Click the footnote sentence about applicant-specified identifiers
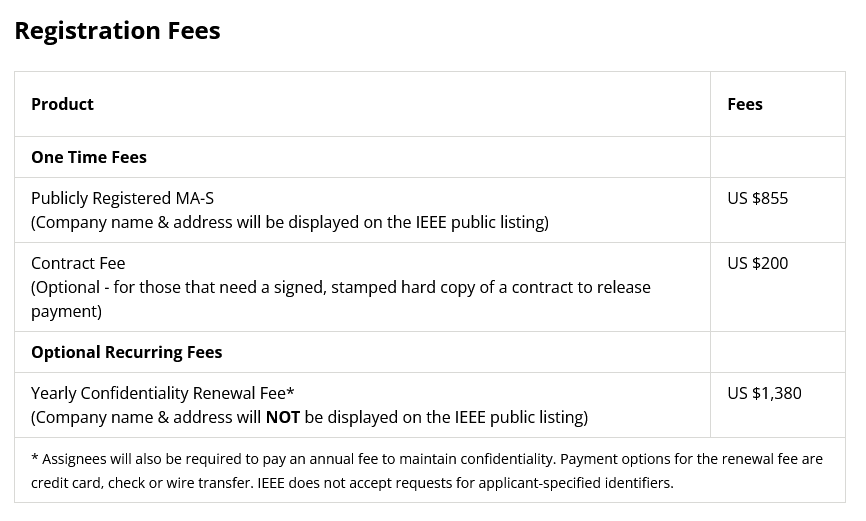Screen dimensions: 866x521 pyautogui.click(x=465, y=483)
